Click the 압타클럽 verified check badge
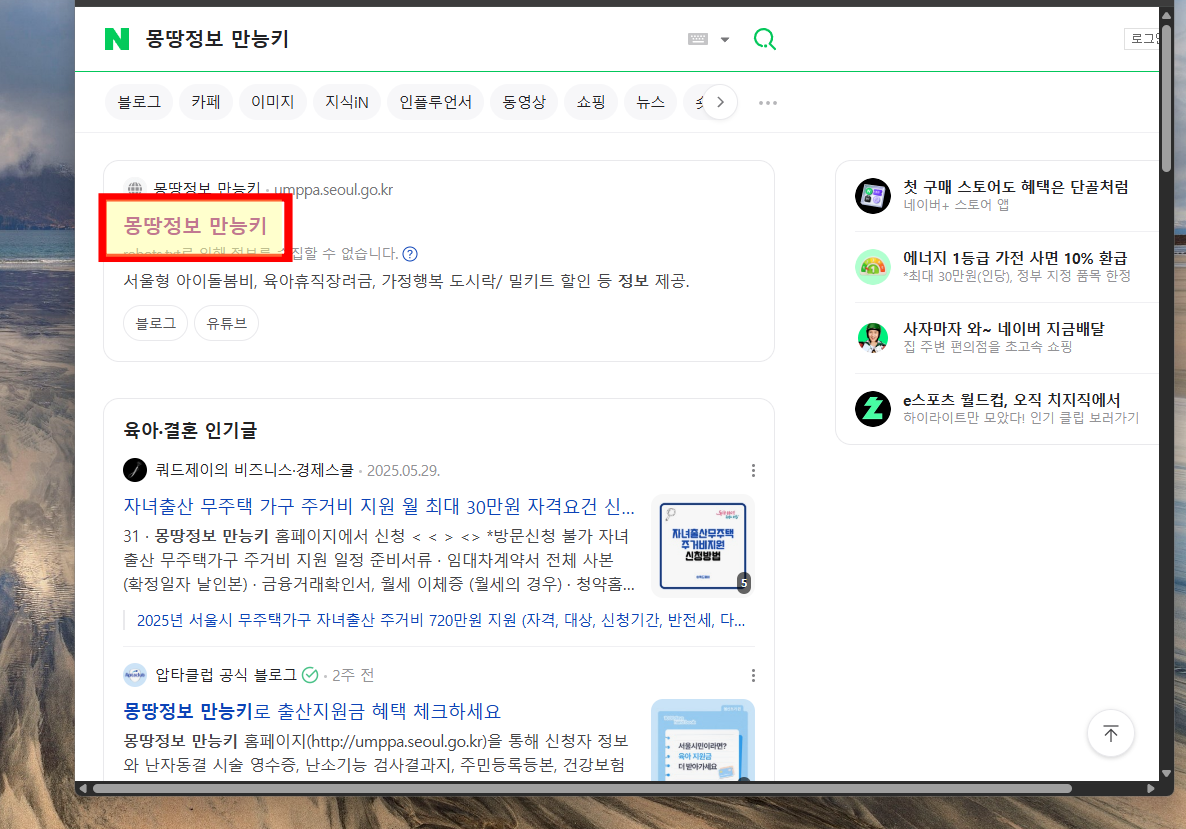Viewport: 1186px width, 829px height. (309, 675)
